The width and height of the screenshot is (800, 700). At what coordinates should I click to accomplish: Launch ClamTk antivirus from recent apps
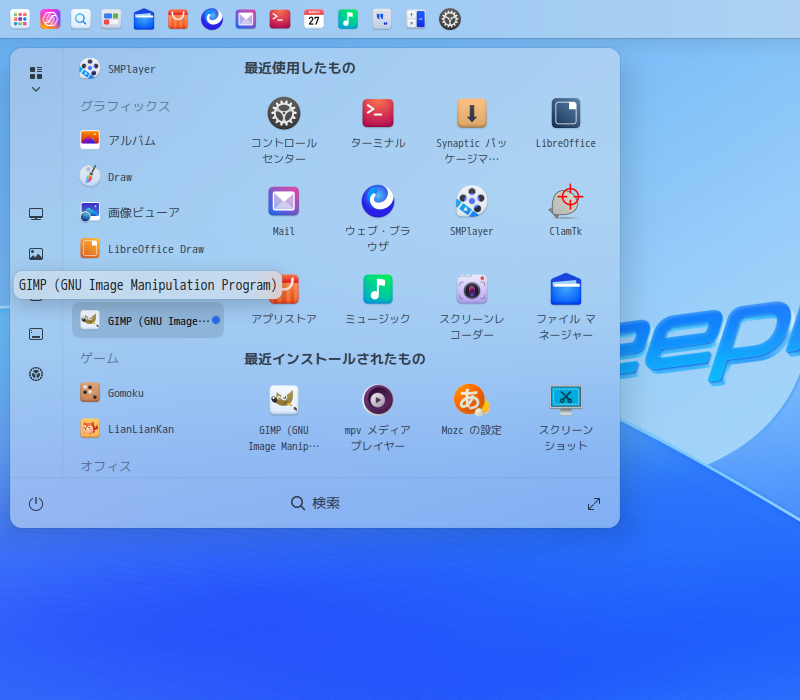click(565, 202)
